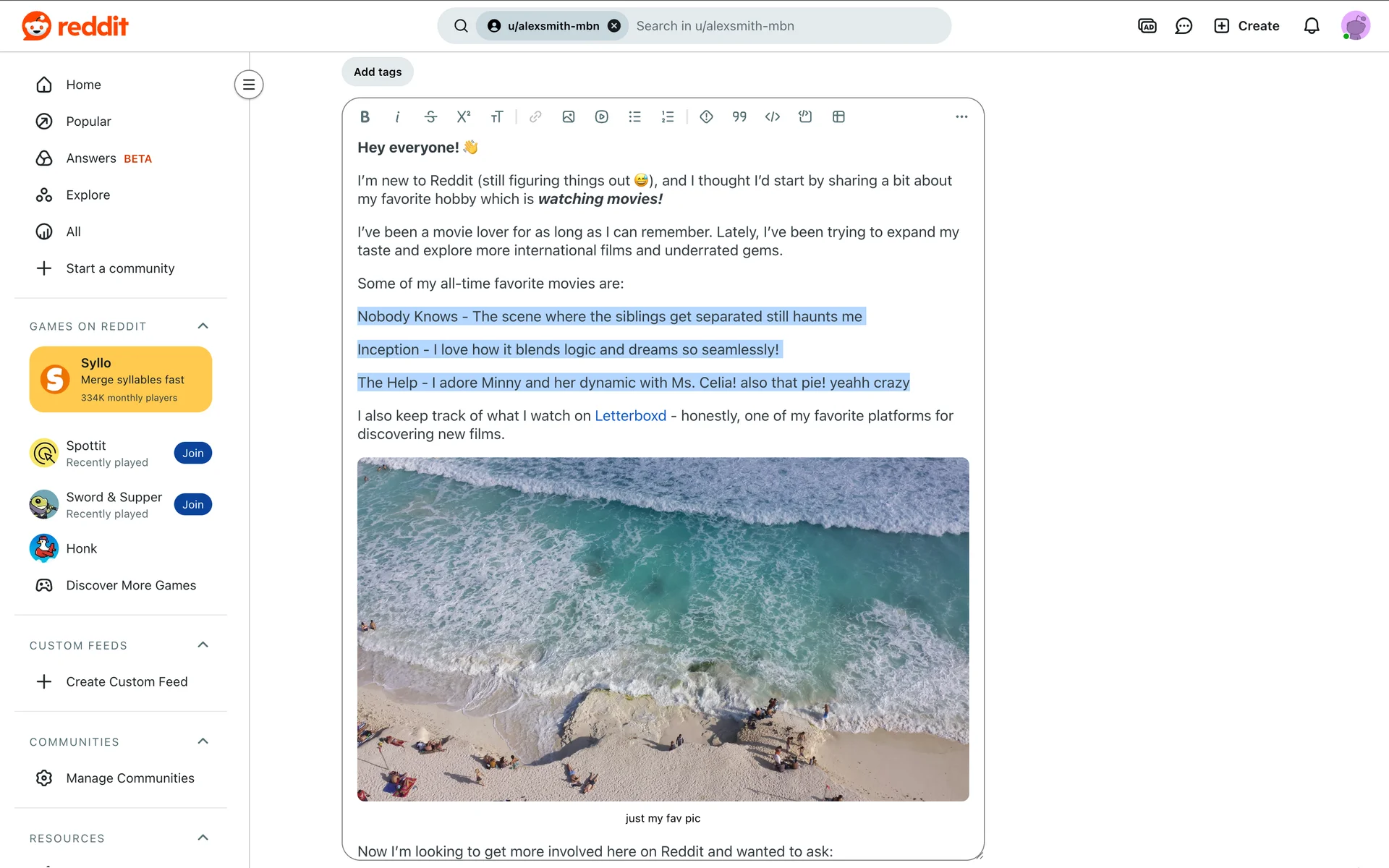Image resolution: width=1389 pixels, height=868 pixels.
Task: Toggle inline code formatting
Action: click(773, 116)
